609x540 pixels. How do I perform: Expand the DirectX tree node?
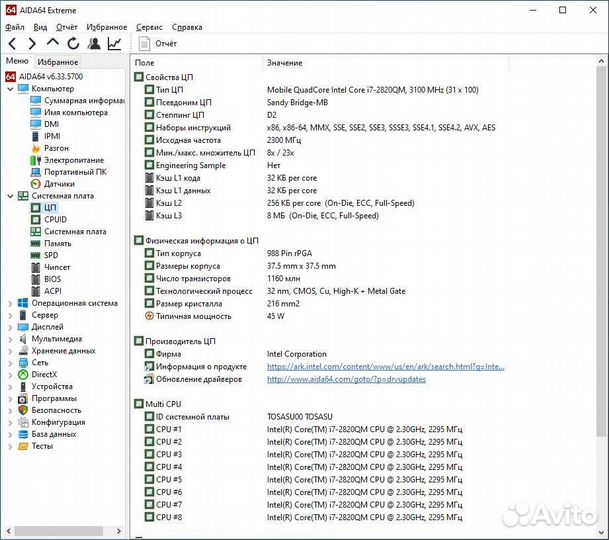tap(10, 375)
